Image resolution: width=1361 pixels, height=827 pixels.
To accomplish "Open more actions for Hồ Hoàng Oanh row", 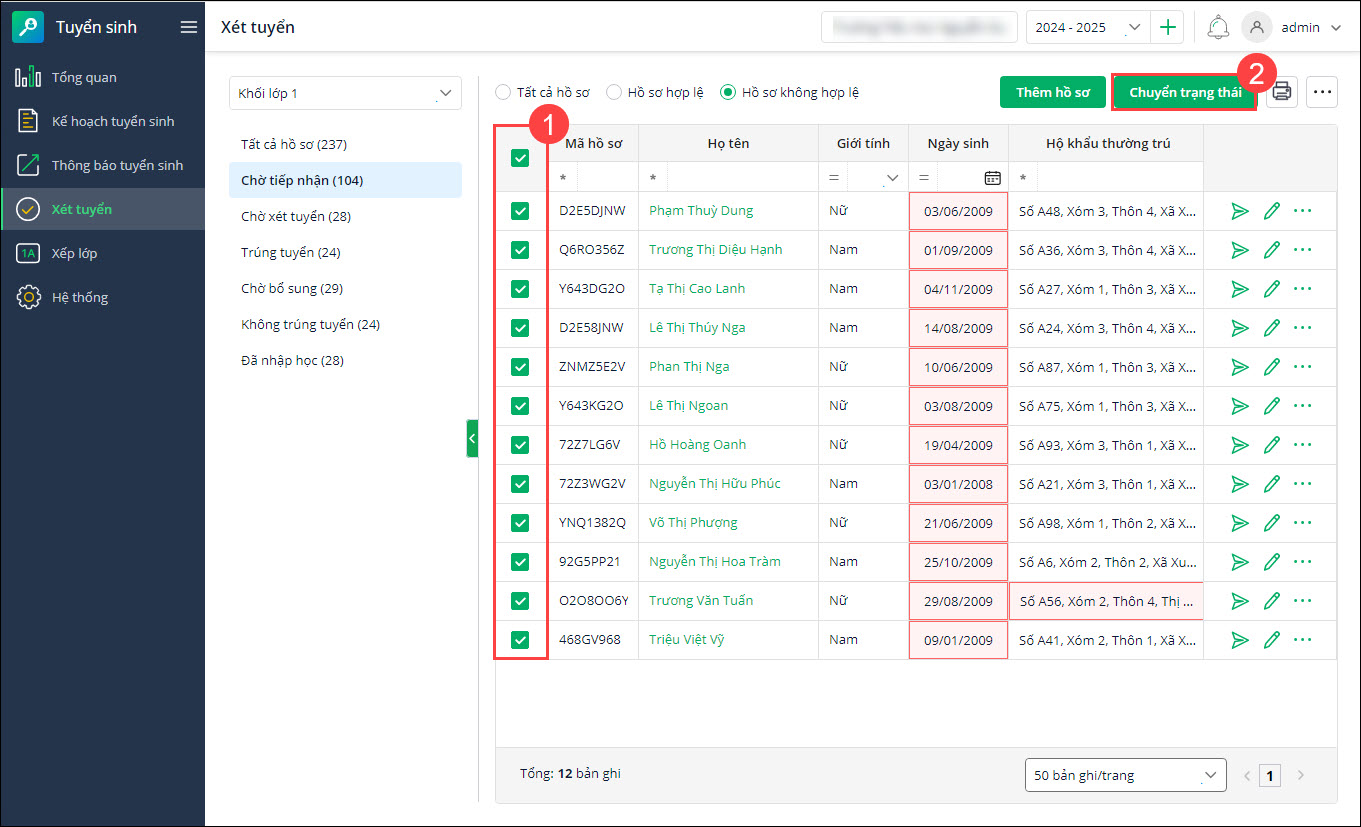I will pos(1302,445).
